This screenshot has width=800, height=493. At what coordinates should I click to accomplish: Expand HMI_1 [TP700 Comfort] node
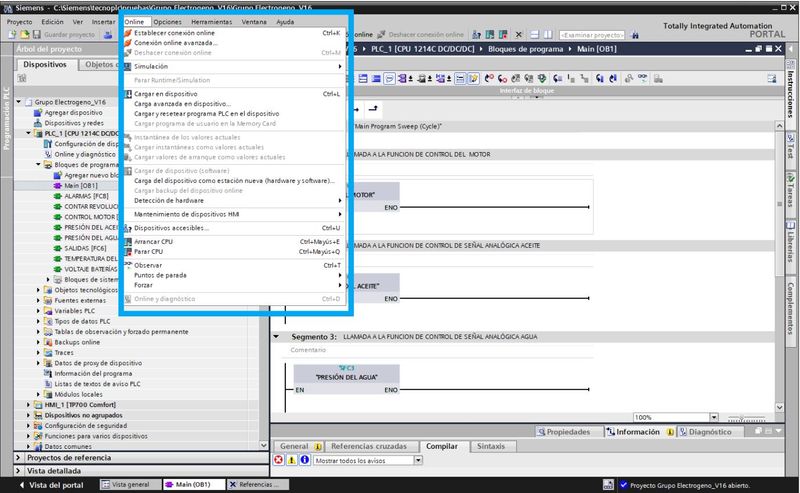click(x=29, y=405)
